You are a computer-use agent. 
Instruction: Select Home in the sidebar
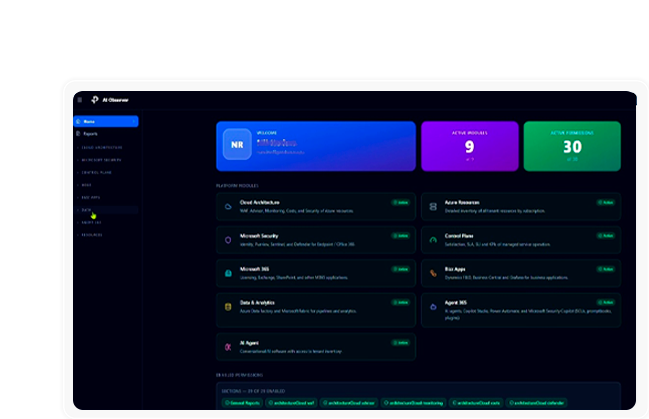click(x=106, y=121)
